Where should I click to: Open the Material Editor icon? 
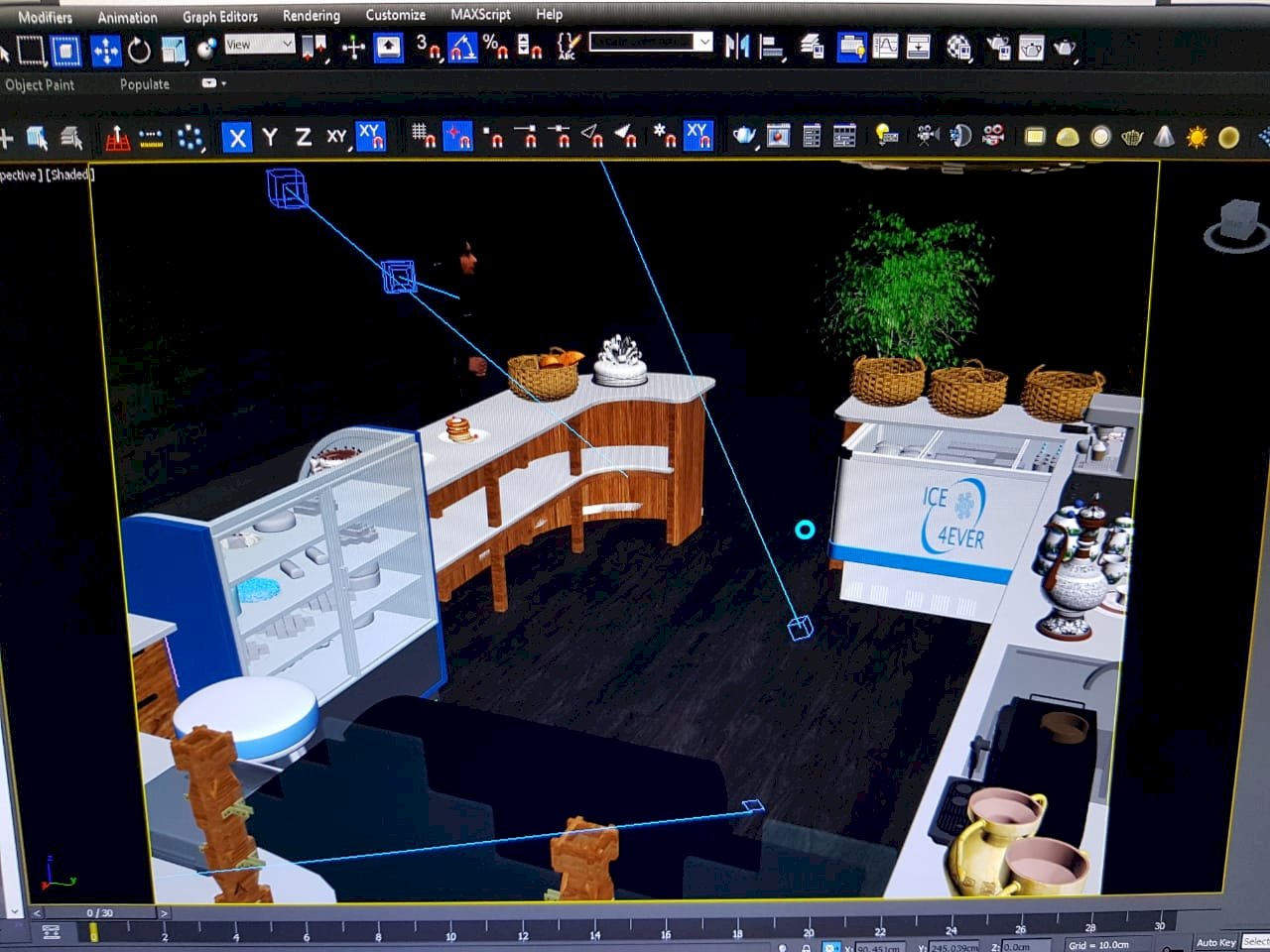pyautogui.click(x=958, y=48)
